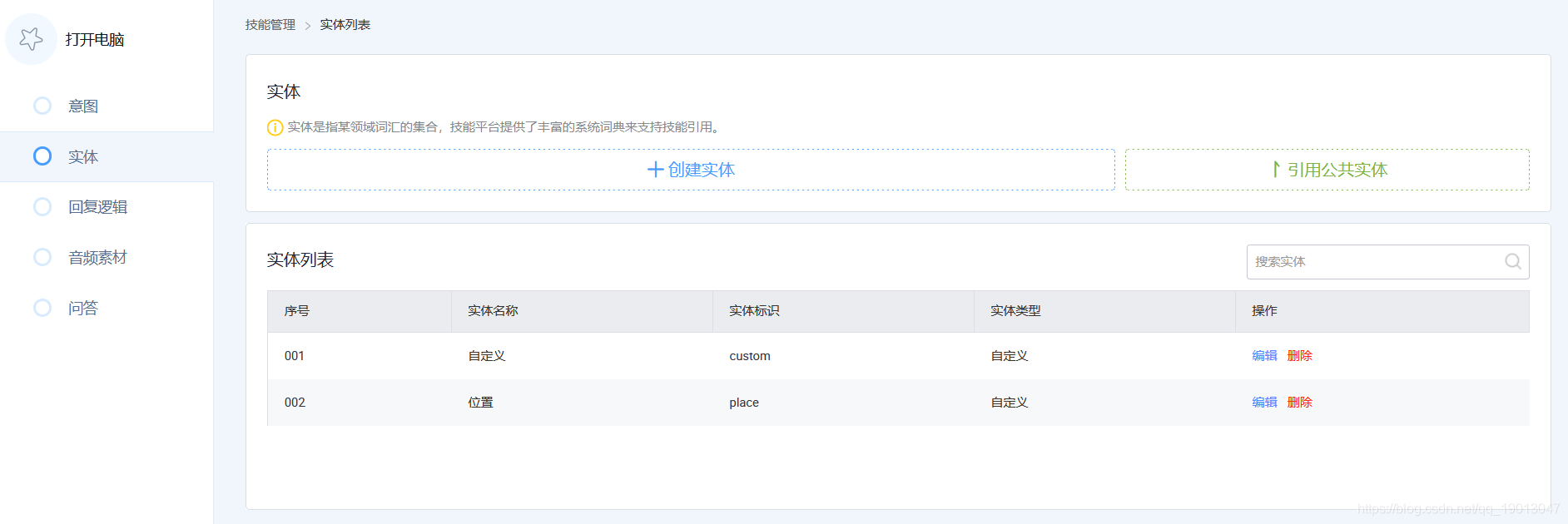The height and width of the screenshot is (524, 1568).
Task: Select the 回复逻辑 circle indicator
Action: (42, 207)
